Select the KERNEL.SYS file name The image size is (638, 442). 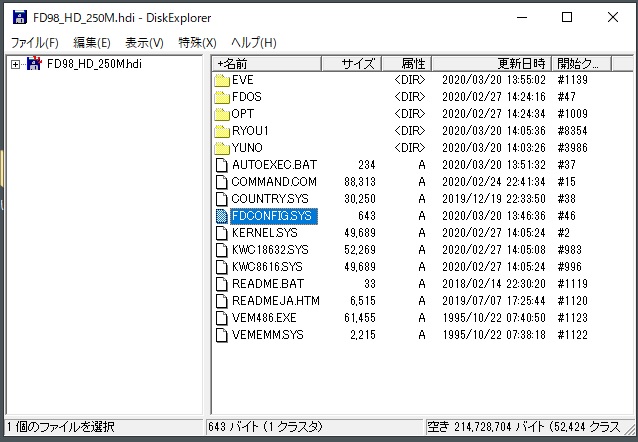click(264, 233)
